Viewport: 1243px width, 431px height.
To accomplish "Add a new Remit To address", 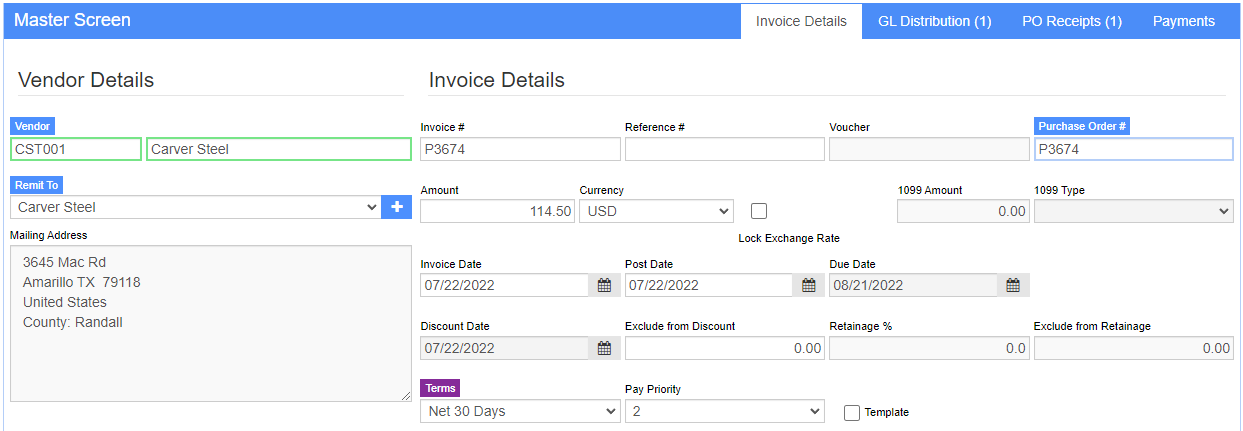I will tap(397, 207).
